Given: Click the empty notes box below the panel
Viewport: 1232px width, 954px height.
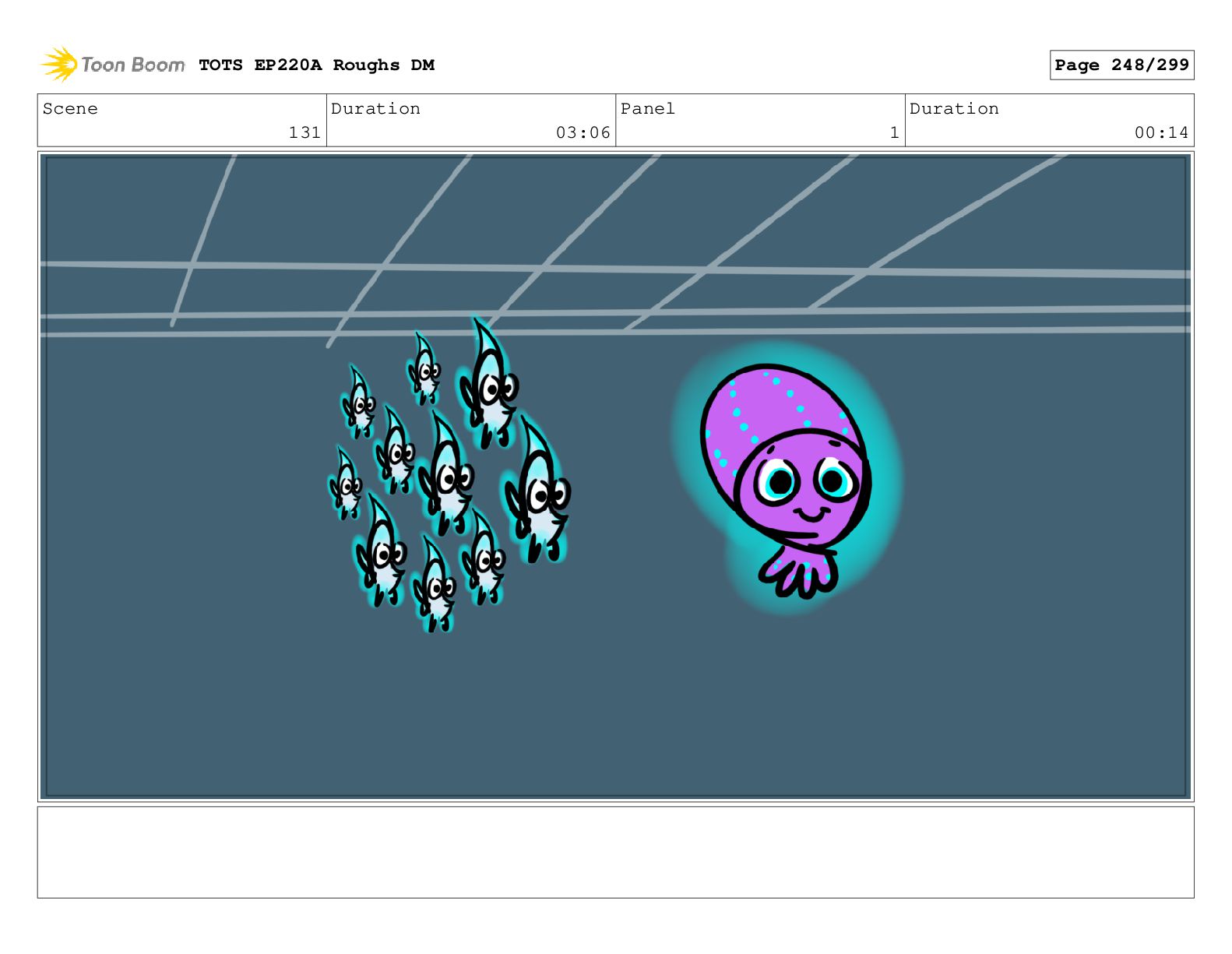Looking at the screenshot, I should pyautogui.click(x=615, y=852).
